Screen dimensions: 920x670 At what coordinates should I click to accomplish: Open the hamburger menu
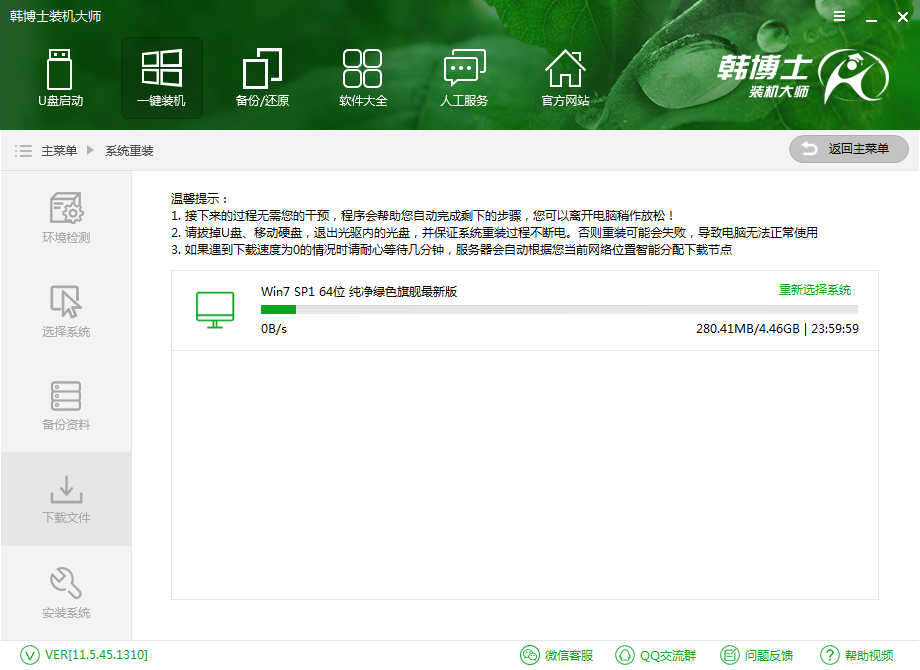coord(838,16)
